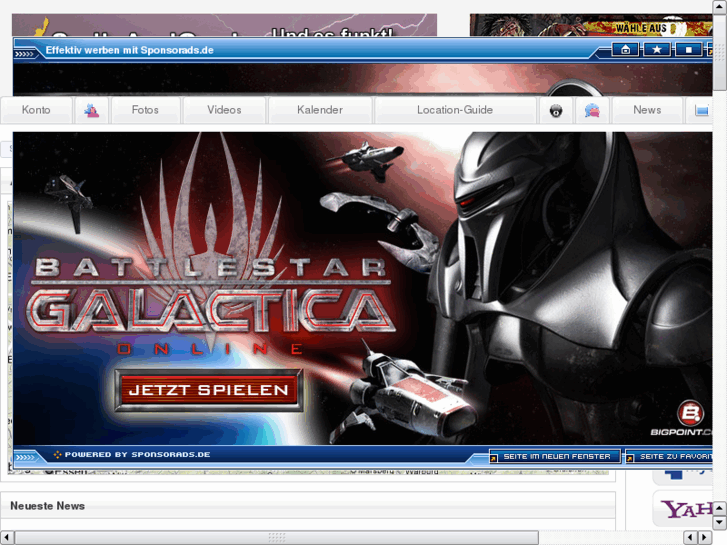Click the black eye icon tab
Image resolution: width=727 pixels, height=545 pixels.
click(556, 111)
